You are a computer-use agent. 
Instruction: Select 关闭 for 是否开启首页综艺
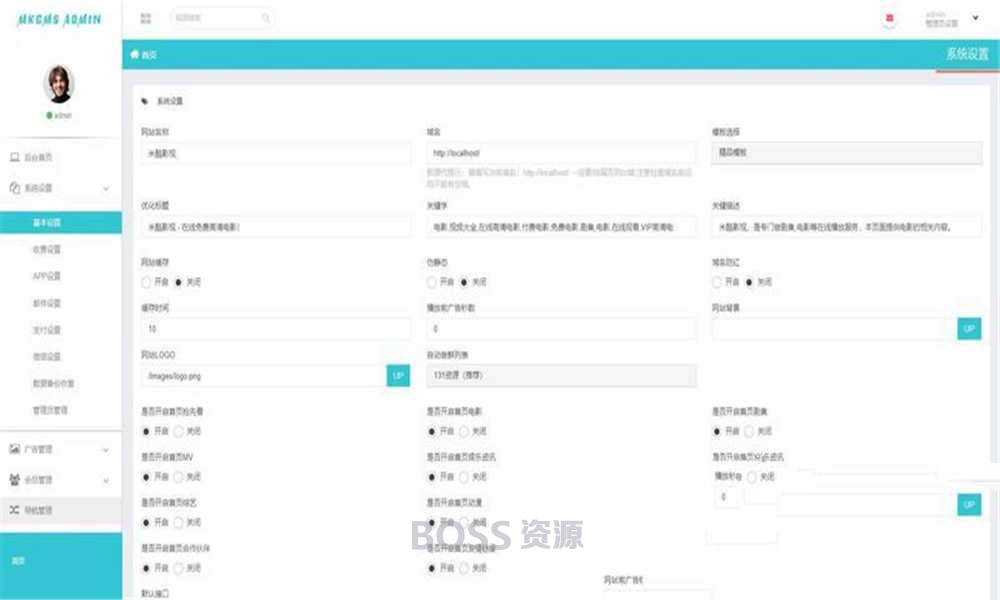179,522
